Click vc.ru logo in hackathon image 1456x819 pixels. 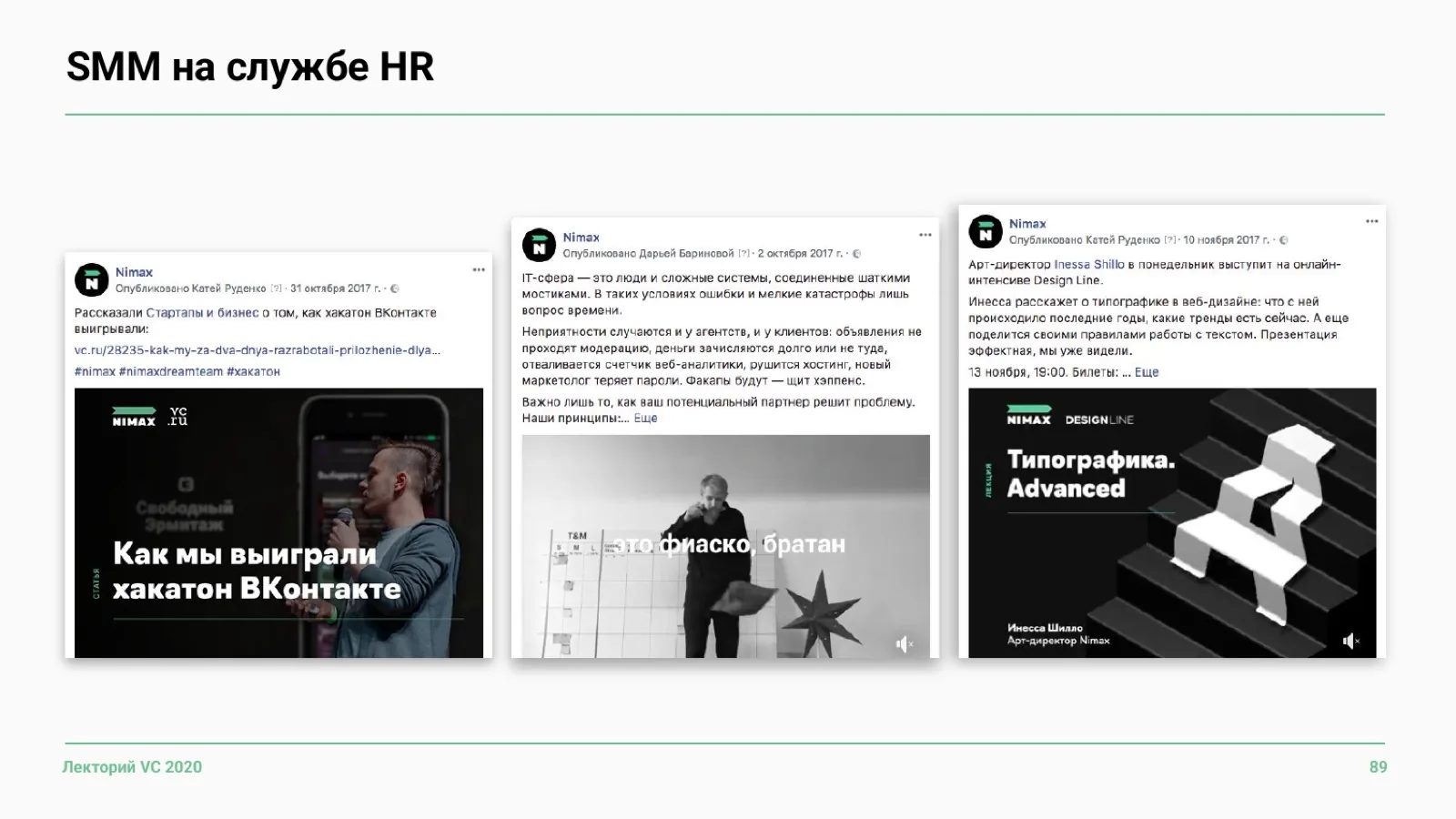[x=178, y=417]
